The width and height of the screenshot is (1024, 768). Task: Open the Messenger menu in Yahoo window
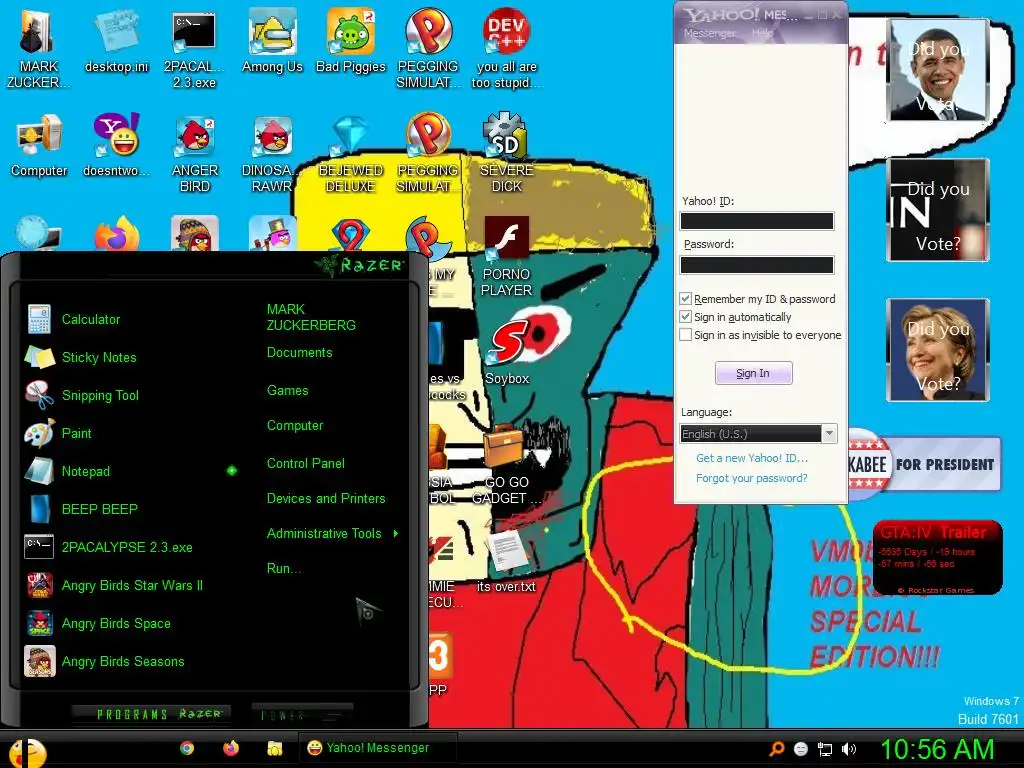pyautogui.click(x=709, y=33)
